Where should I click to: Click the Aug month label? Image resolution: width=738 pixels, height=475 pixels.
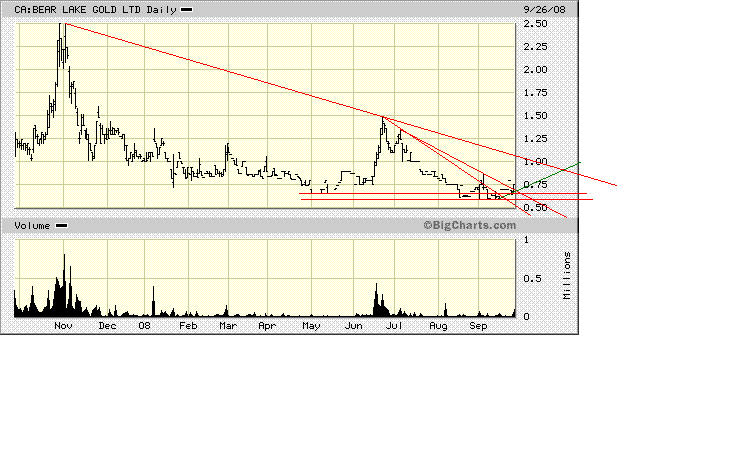[x=438, y=326]
